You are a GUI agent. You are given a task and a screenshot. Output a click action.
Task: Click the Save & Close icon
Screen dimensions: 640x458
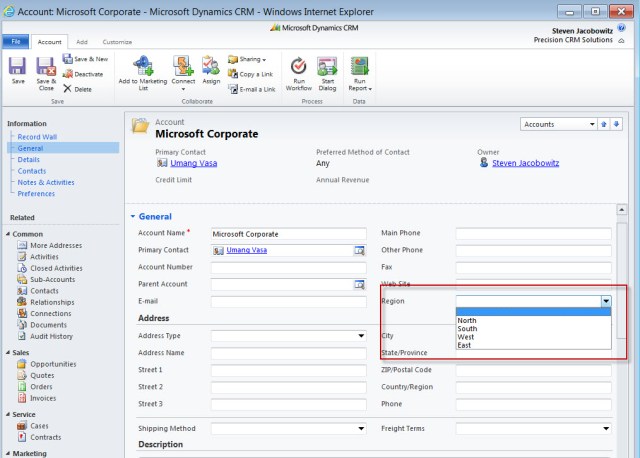click(x=46, y=67)
